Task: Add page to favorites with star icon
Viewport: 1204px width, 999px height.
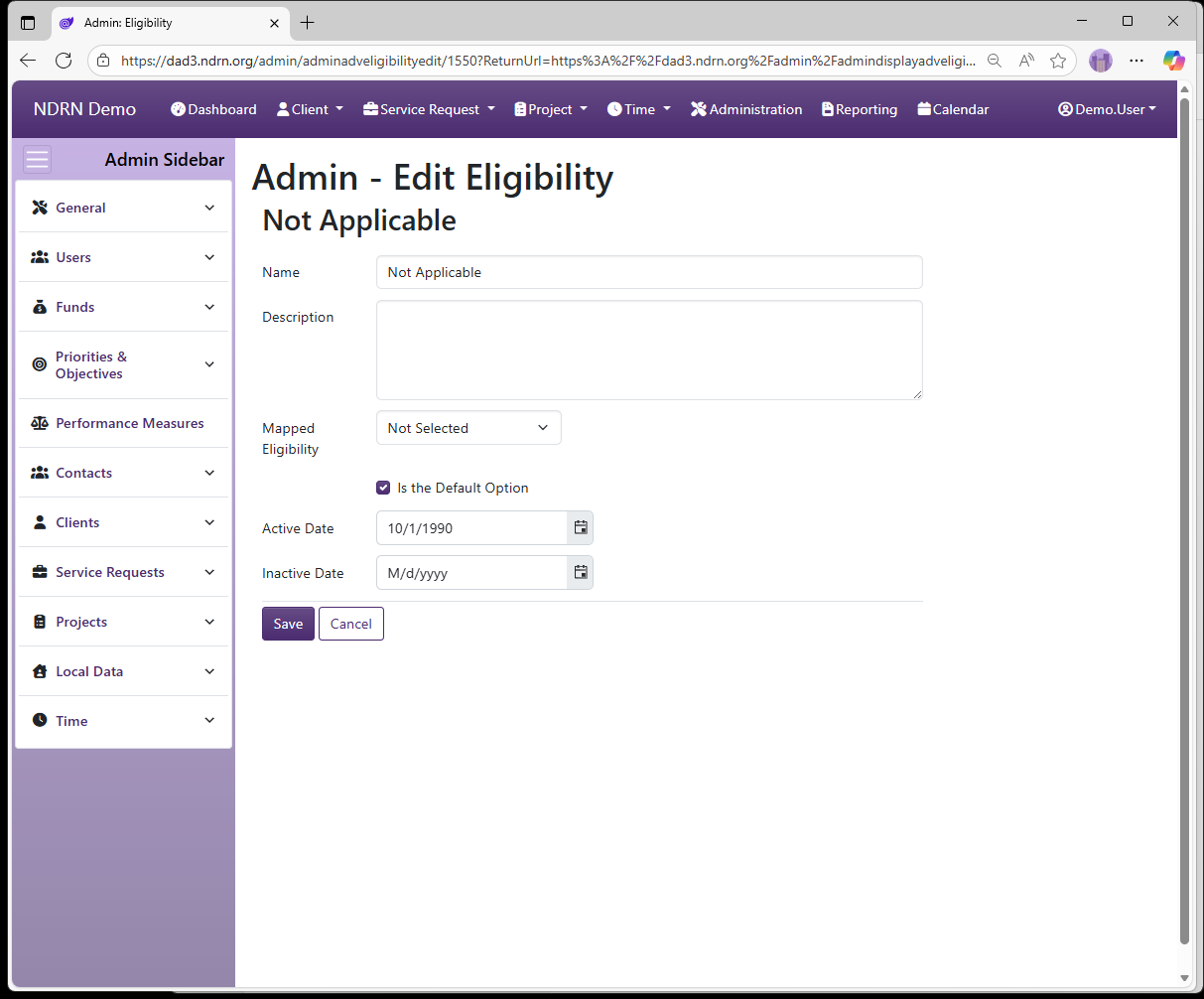Action: [1058, 61]
